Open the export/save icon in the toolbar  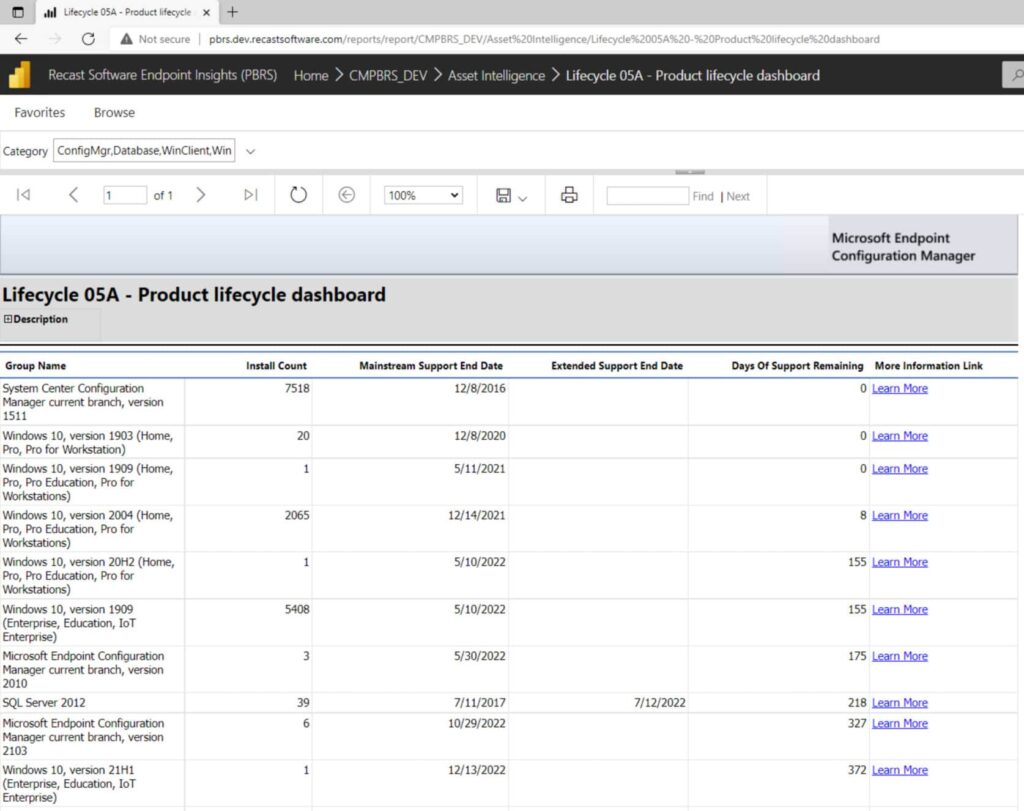point(505,195)
